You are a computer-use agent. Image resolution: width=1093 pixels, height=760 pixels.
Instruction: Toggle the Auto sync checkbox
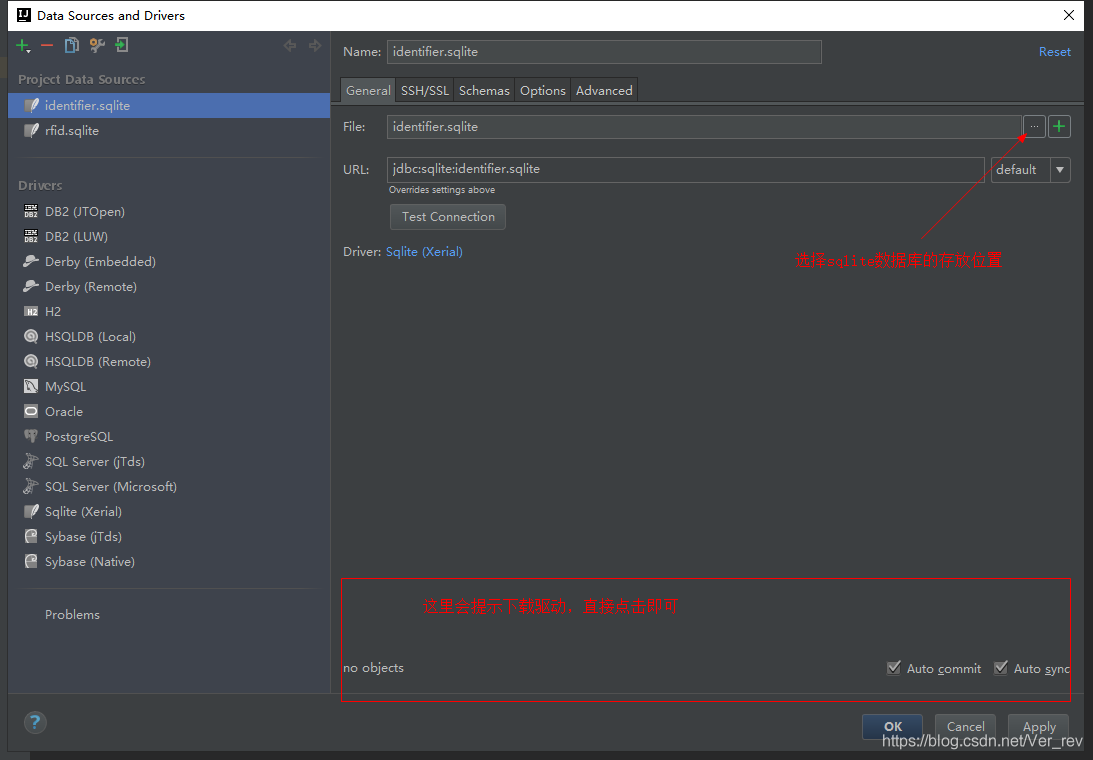pos(1001,668)
